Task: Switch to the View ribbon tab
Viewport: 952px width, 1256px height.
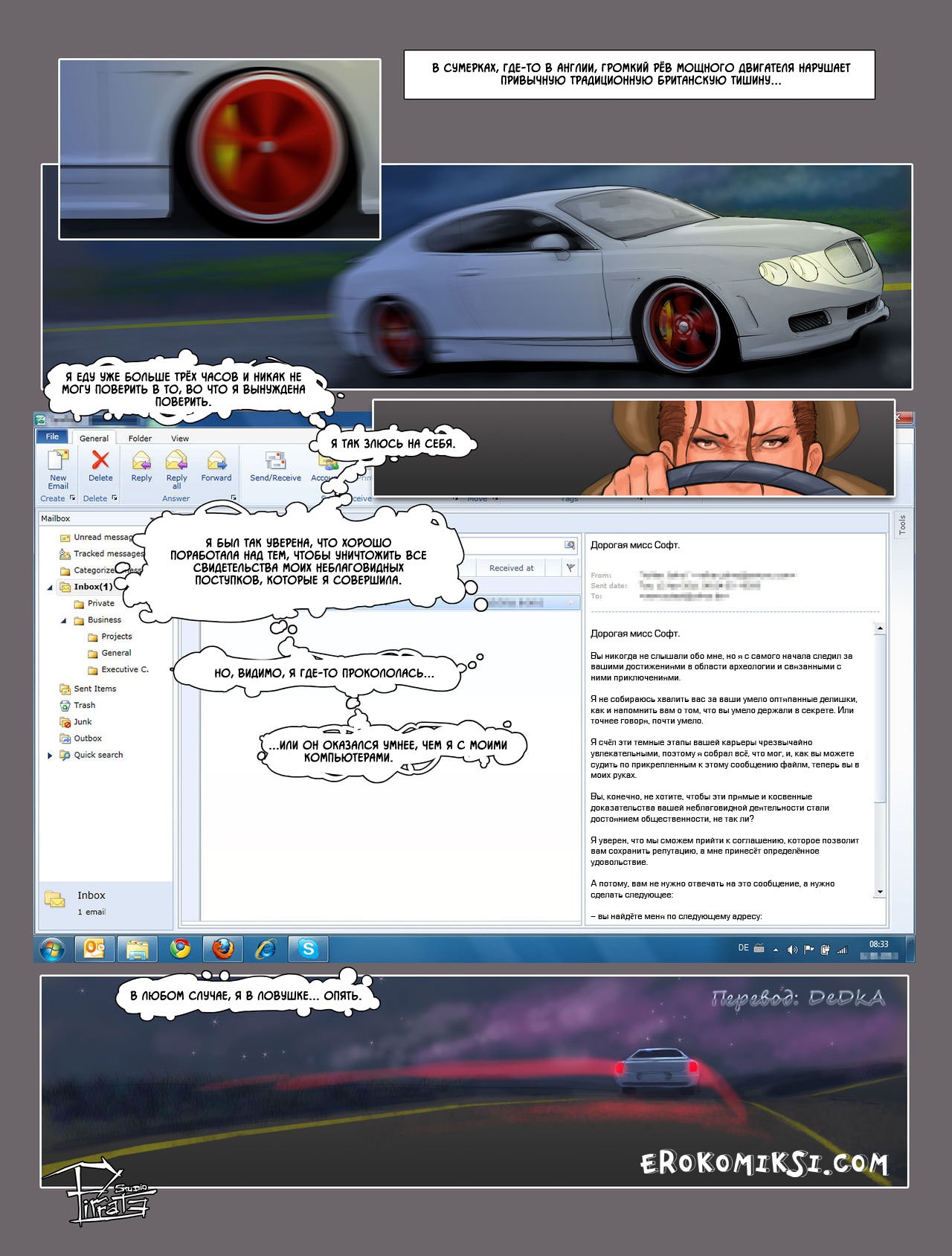Action: (x=180, y=439)
